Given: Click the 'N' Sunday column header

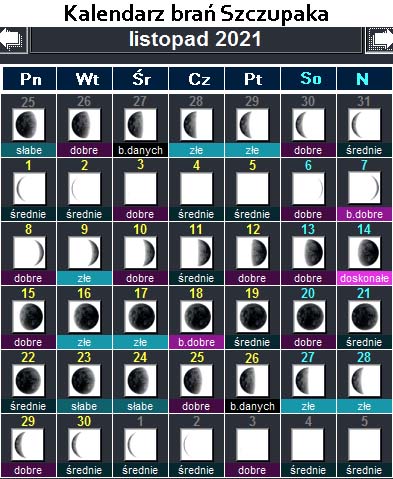Looking at the screenshot, I should tap(364, 79).
